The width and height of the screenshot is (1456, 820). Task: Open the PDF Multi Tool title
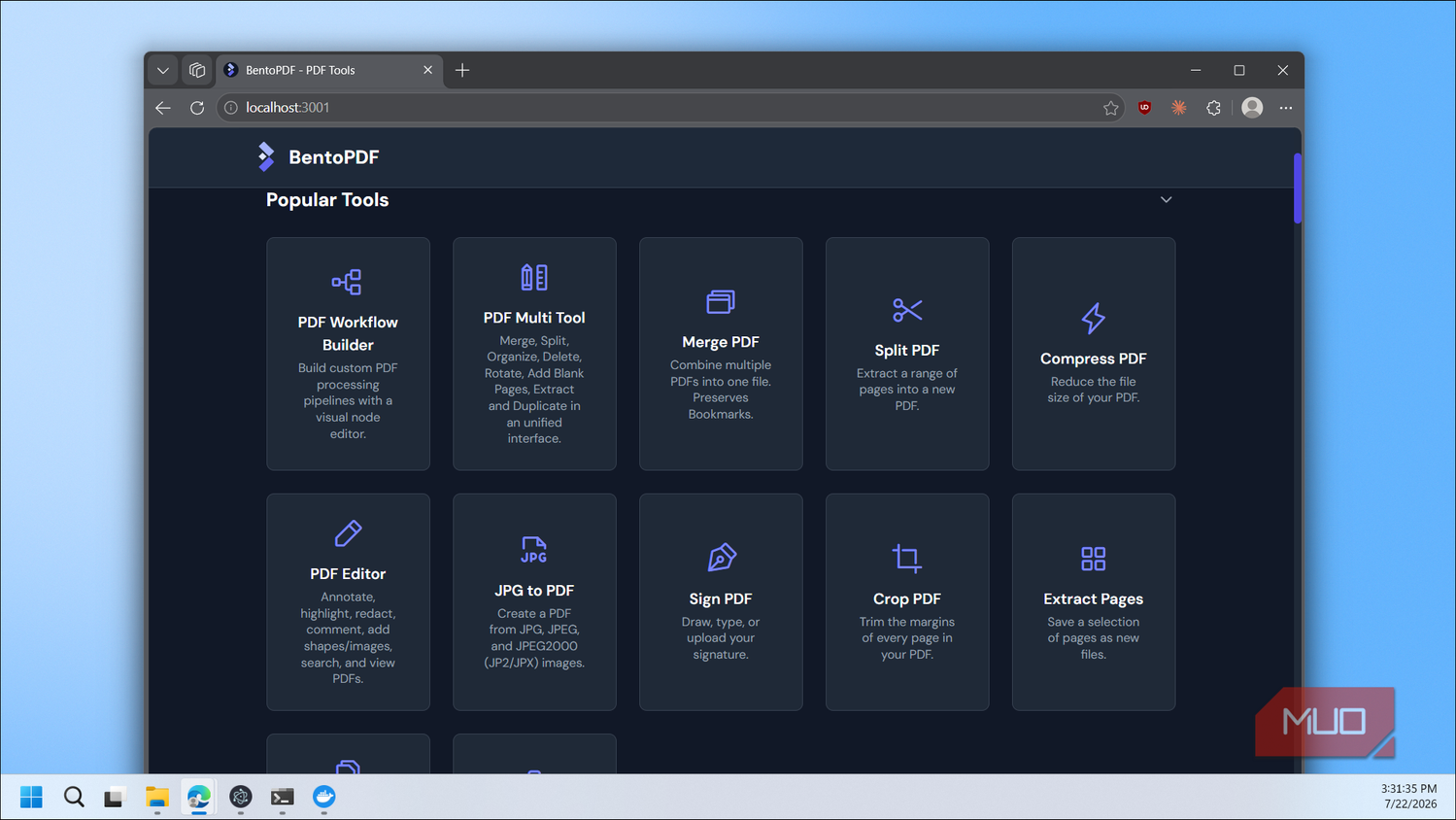pyautogui.click(x=534, y=318)
